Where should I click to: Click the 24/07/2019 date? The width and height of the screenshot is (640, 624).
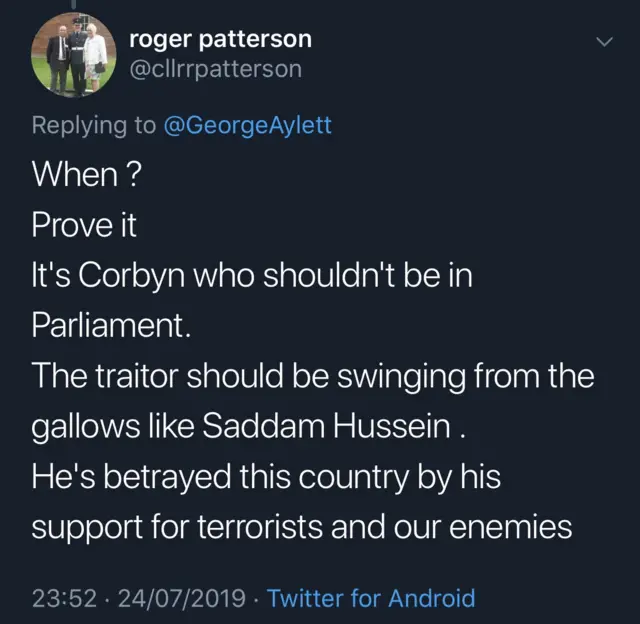(181, 599)
